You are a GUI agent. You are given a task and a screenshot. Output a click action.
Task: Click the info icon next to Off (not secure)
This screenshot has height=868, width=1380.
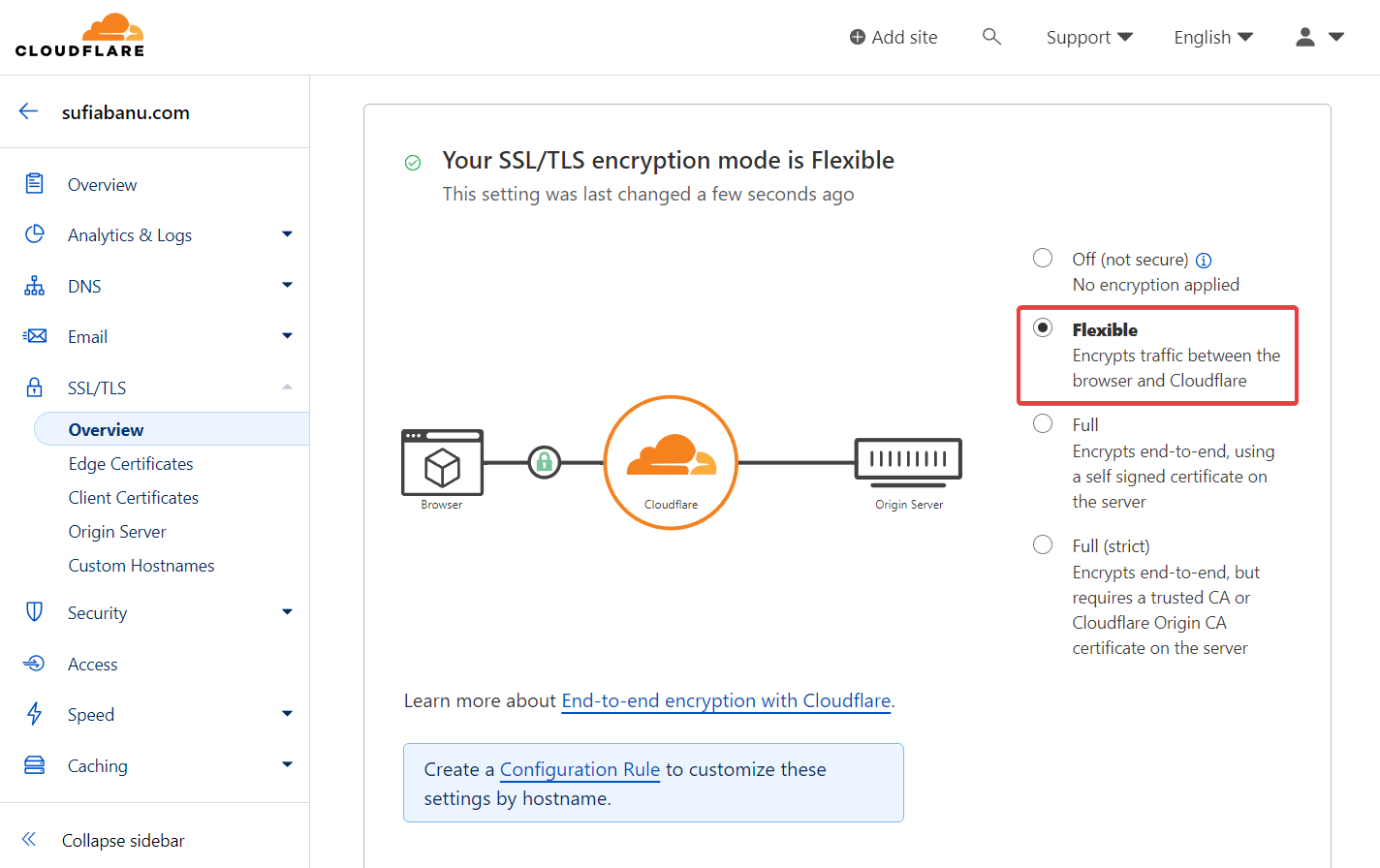[x=1204, y=260]
